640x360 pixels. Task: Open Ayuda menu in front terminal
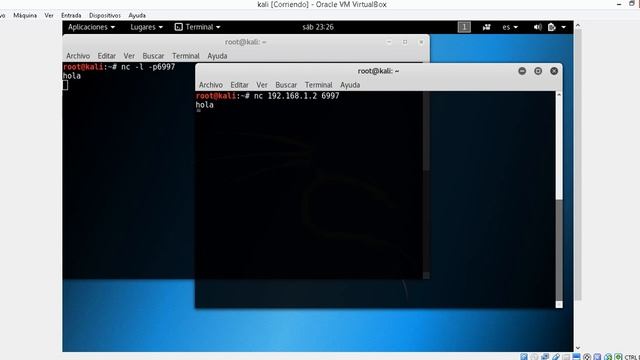(350, 85)
